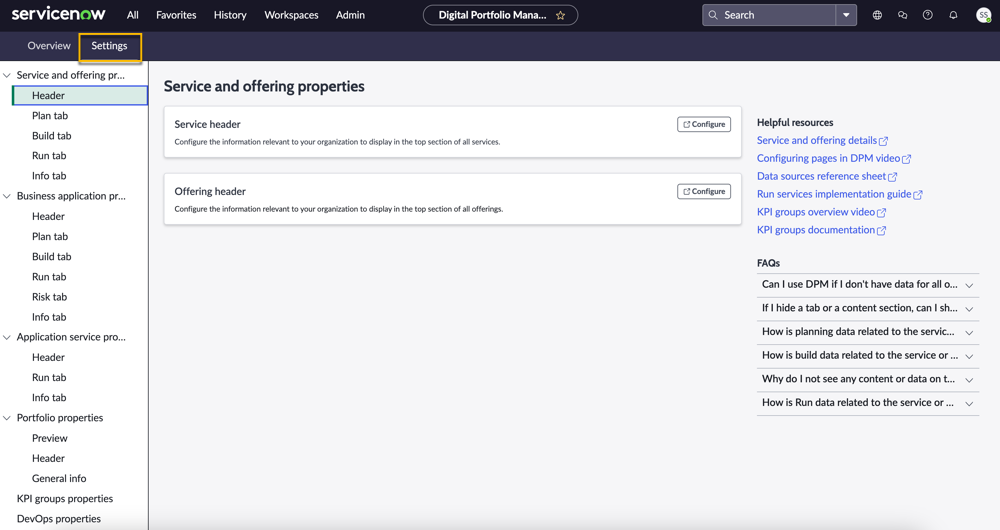Select Run tab under Application service
Viewport: 1000px width, 530px height.
coord(49,378)
